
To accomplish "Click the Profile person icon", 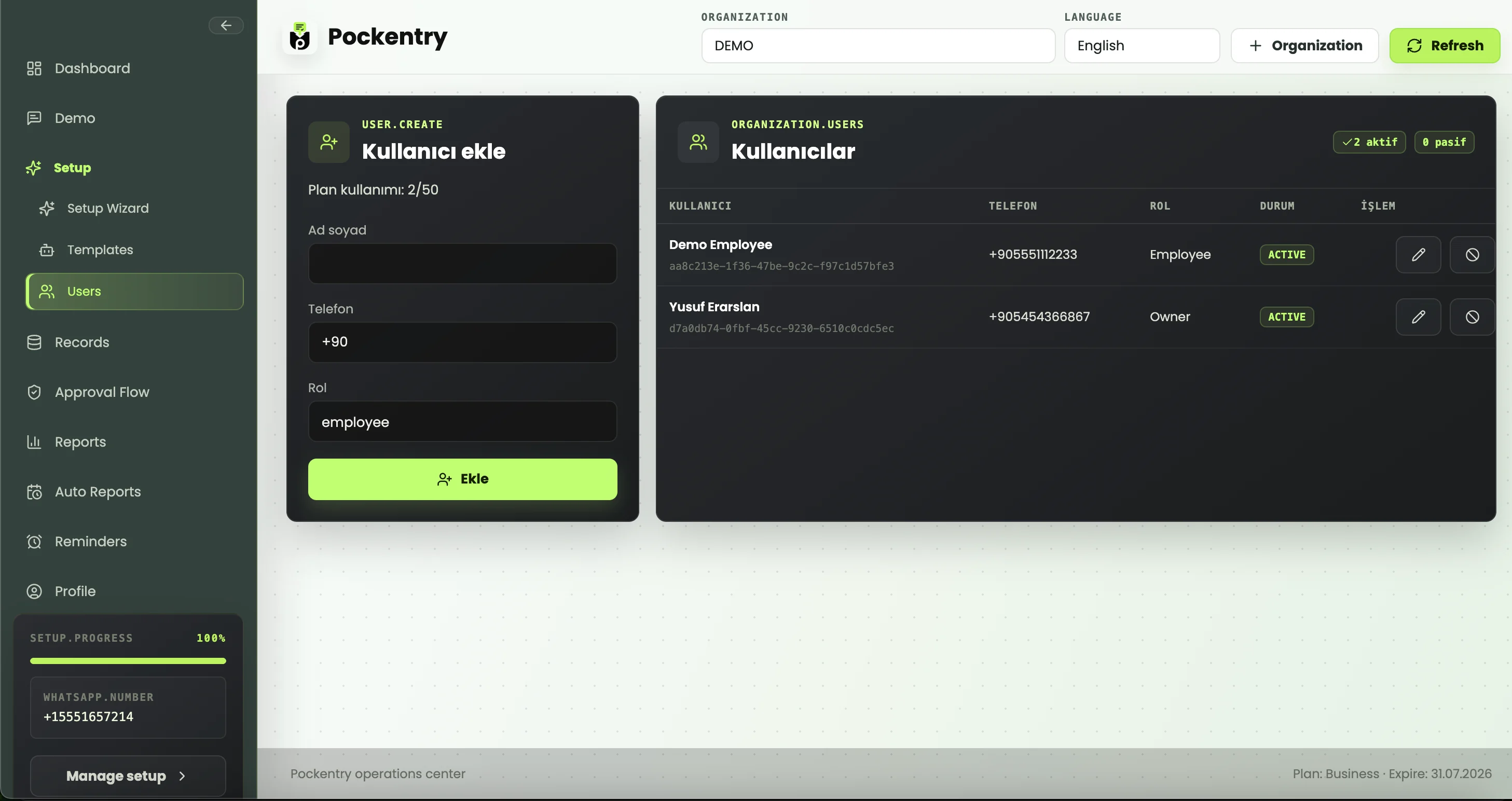I will 34,591.
